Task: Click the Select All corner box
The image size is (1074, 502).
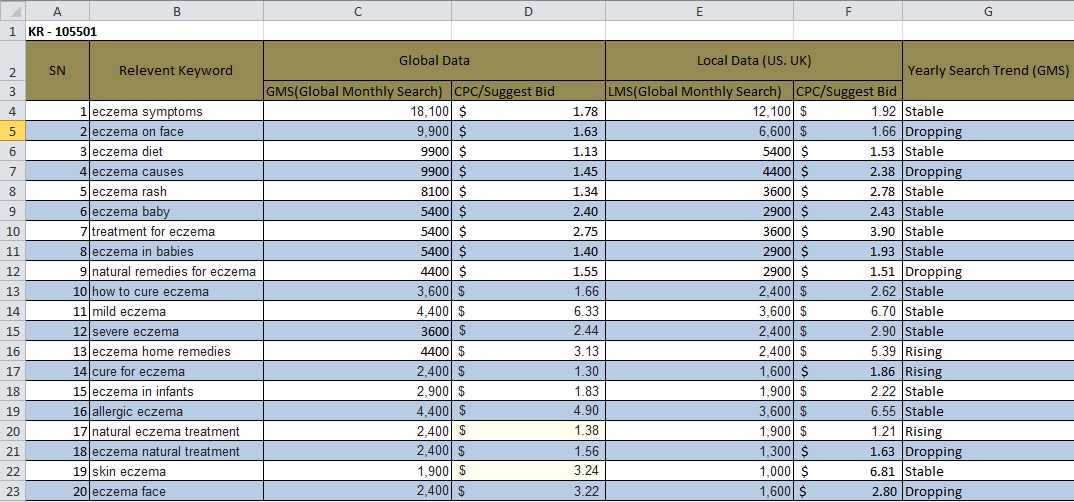Action: tap(11, 11)
